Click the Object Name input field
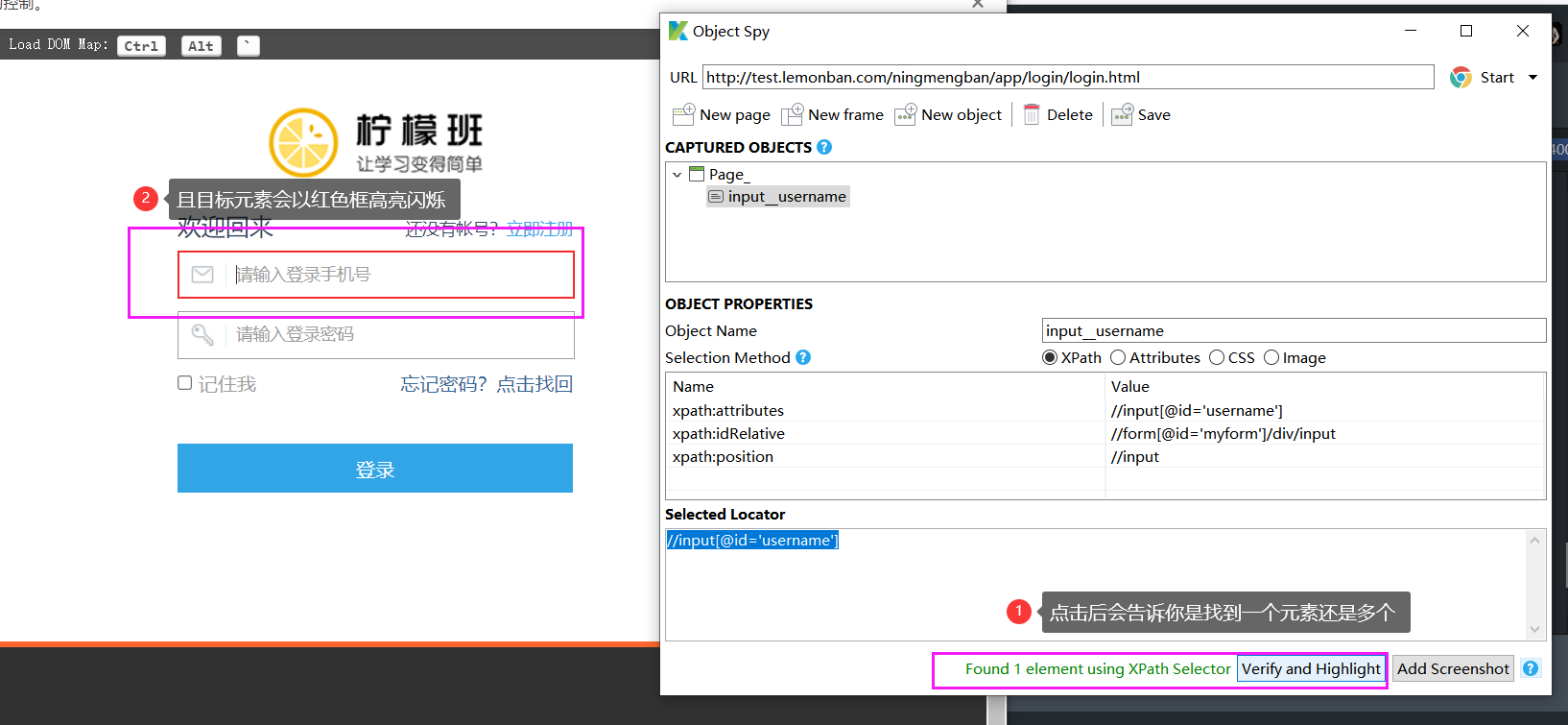 [1294, 330]
